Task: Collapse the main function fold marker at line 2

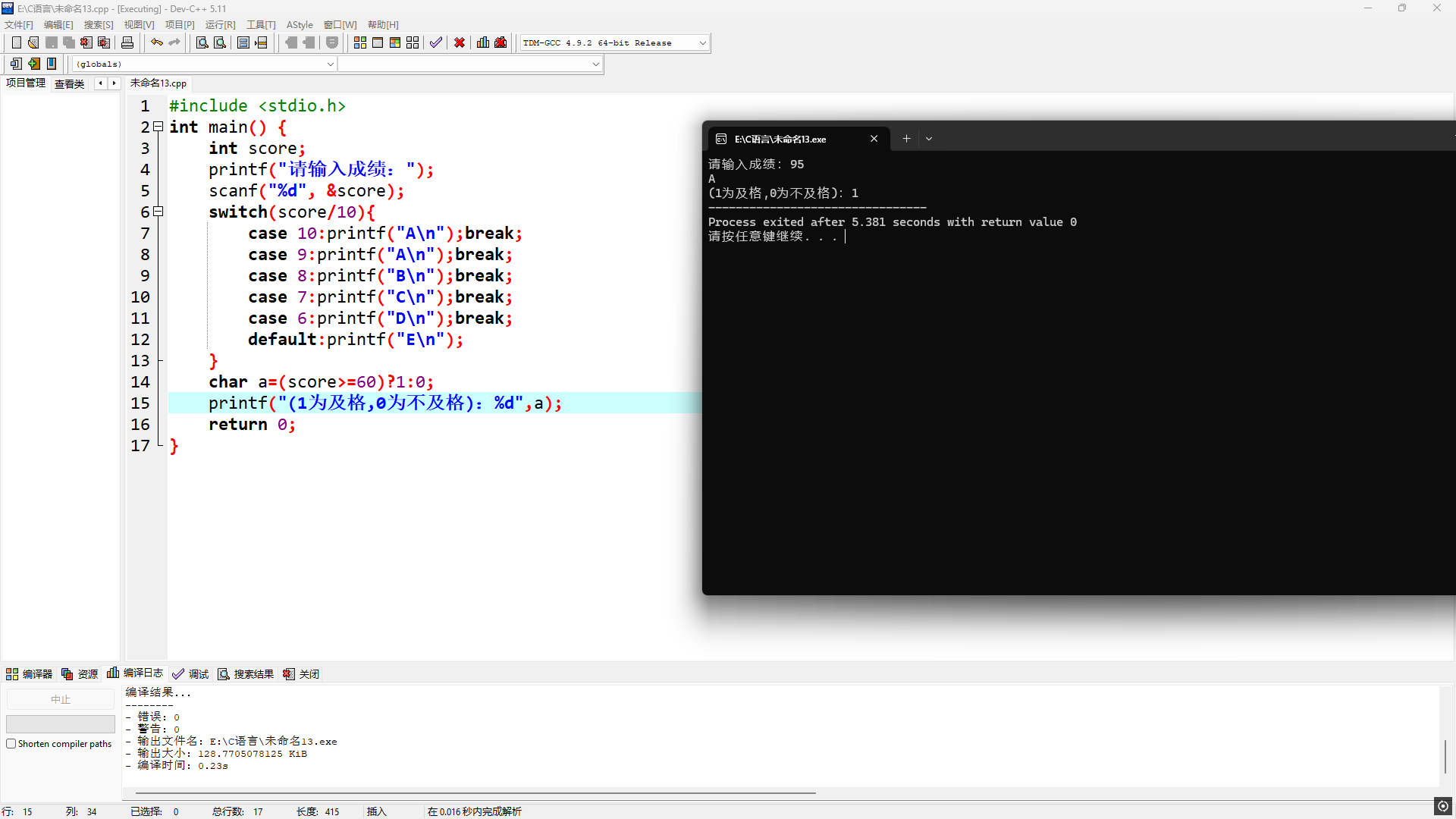Action: 158,127
